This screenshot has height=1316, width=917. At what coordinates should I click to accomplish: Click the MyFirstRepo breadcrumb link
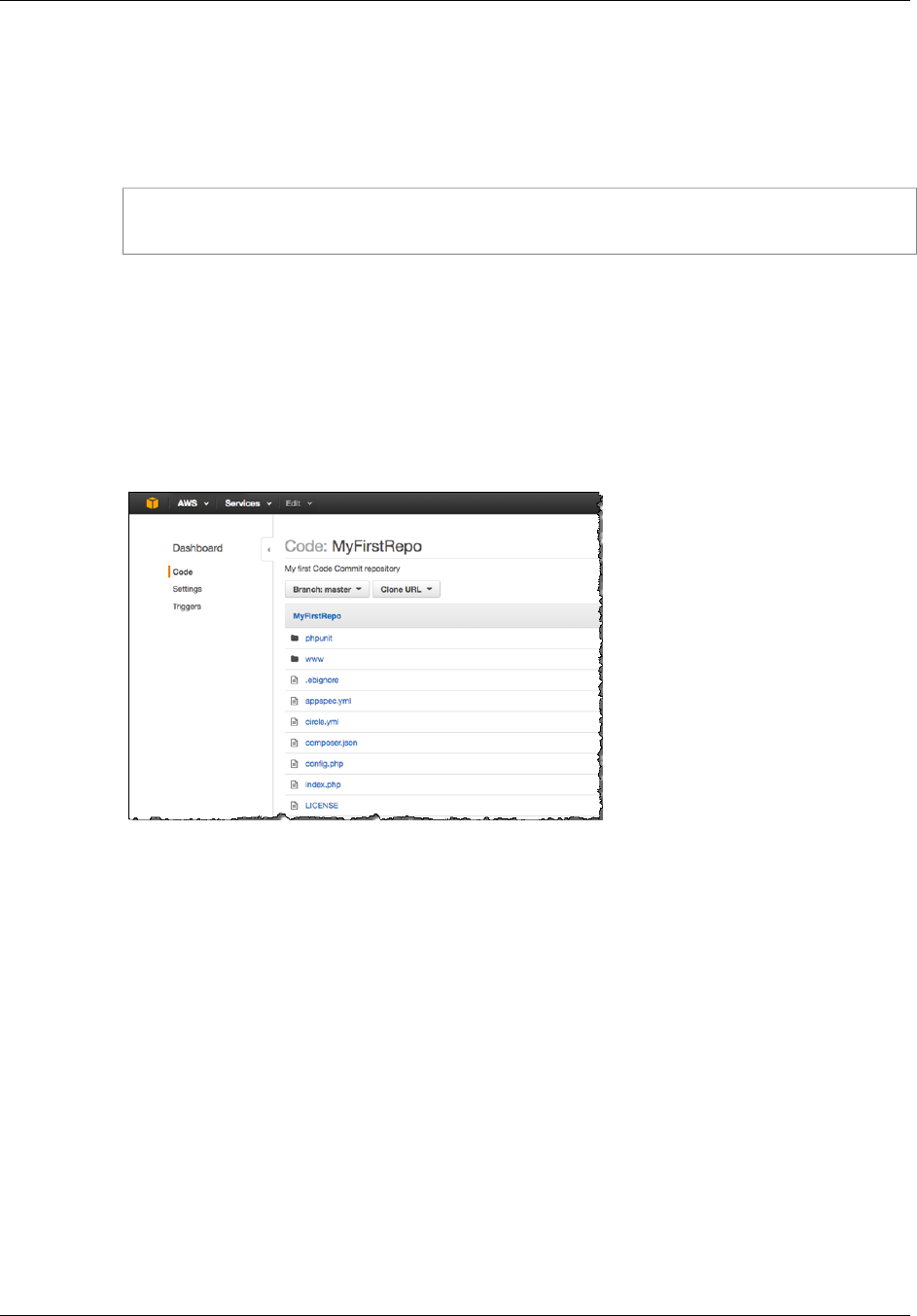pos(317,616)
